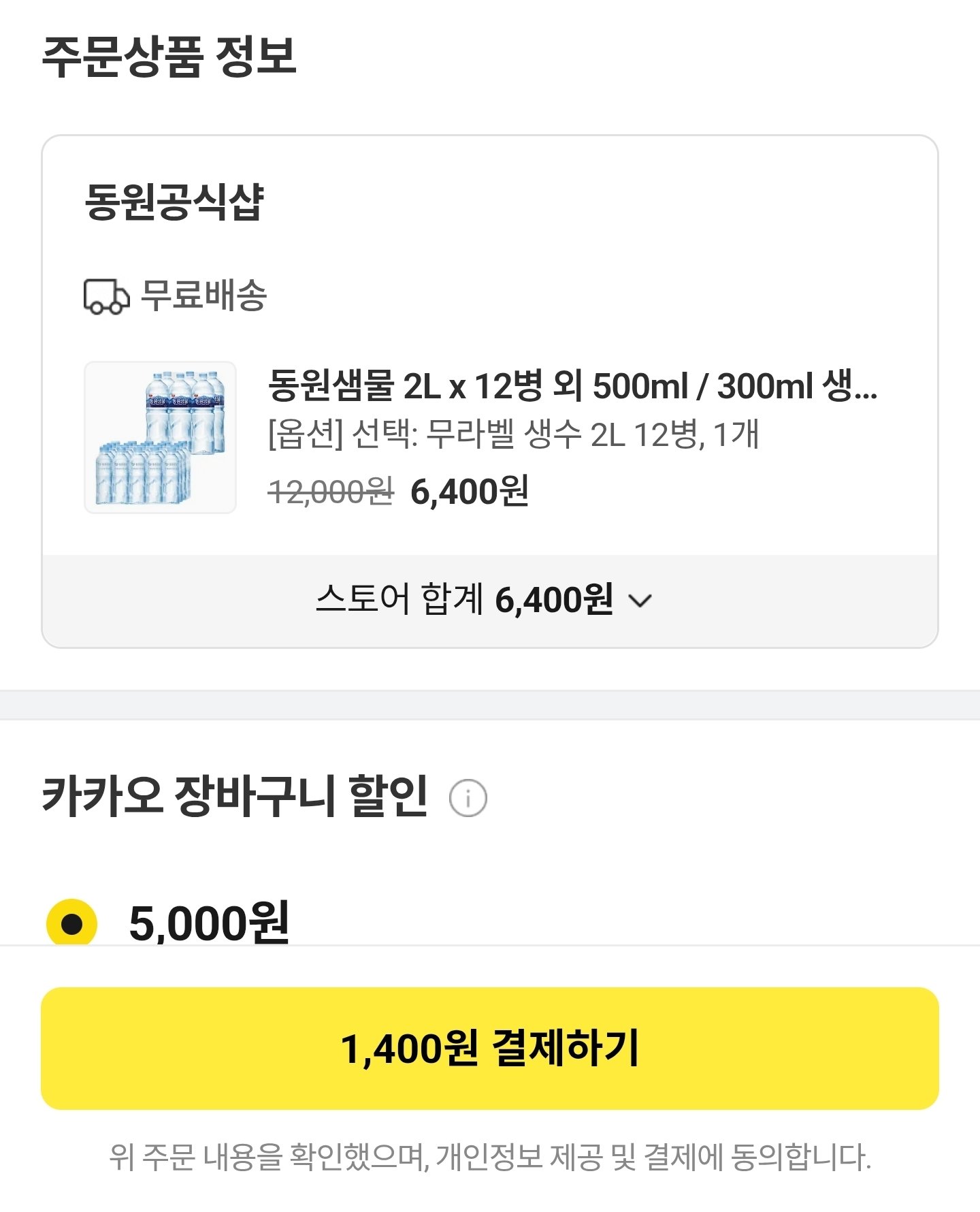The width and height of the screenshot is (980, 1212).
Task: Tap the [옵션] tag in the option line
Action: 306,434
